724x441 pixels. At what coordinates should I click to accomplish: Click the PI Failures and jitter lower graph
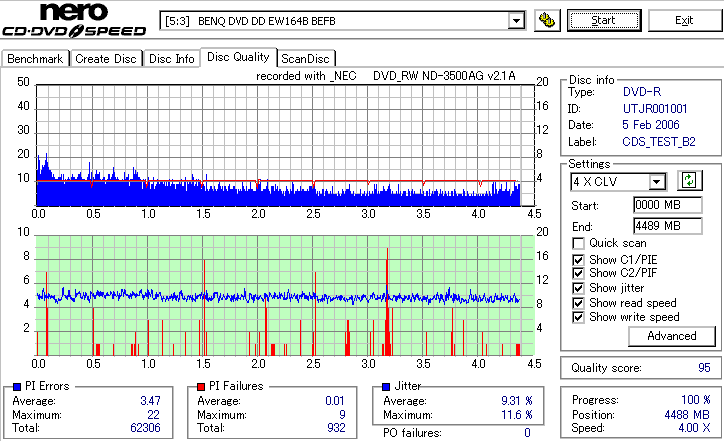285,296
